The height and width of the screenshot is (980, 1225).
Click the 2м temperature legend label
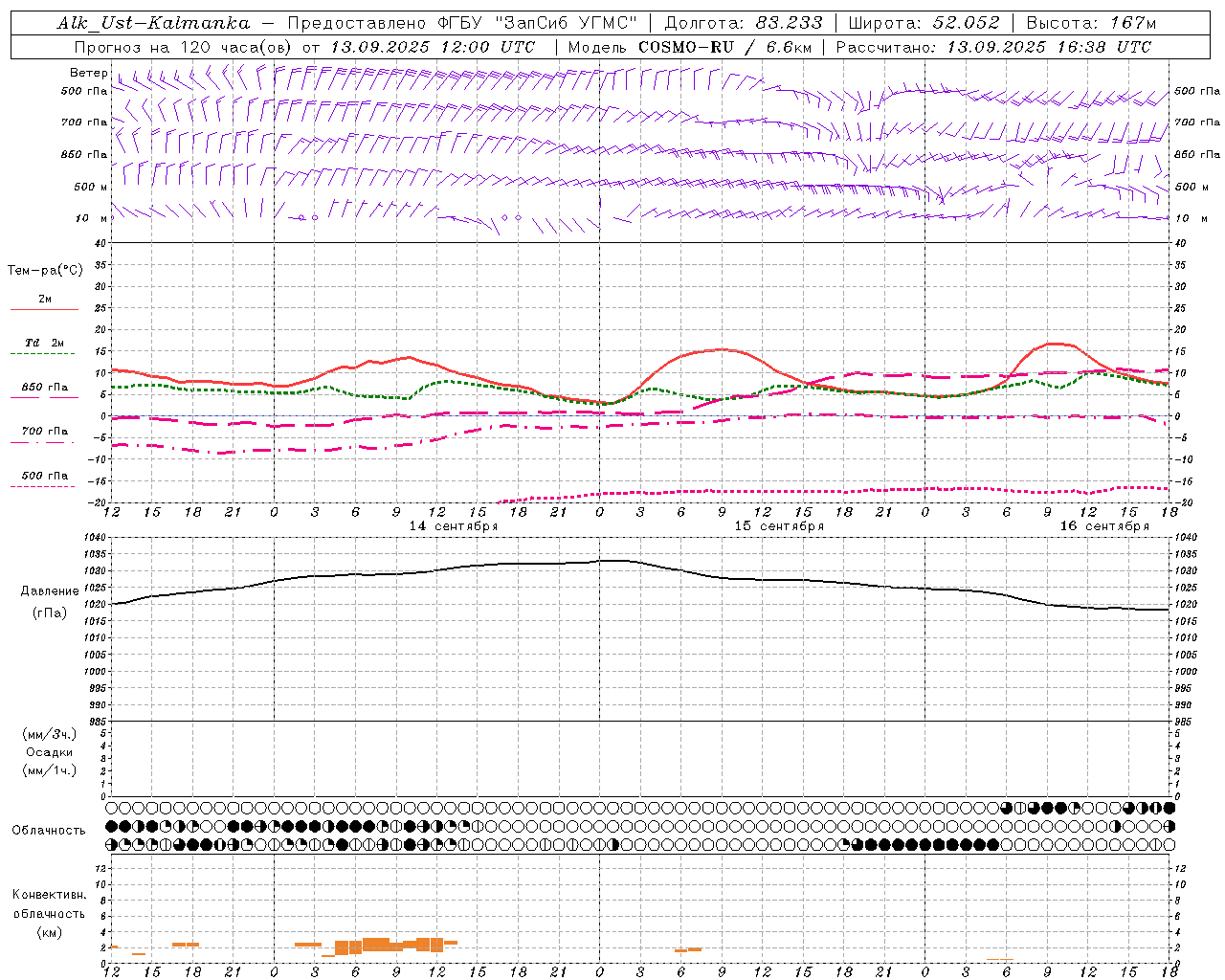pyautogui.click(x=45, y=299)
